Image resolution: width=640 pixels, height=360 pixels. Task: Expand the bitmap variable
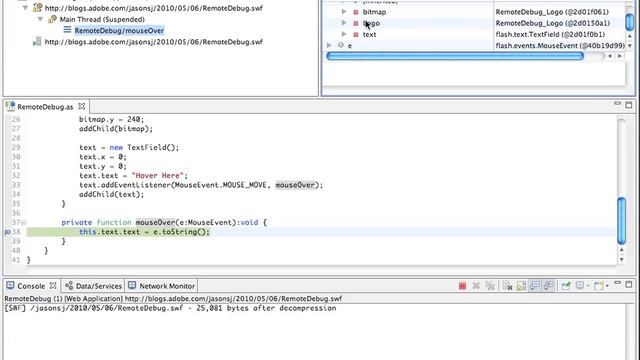(x=344, y=11)
